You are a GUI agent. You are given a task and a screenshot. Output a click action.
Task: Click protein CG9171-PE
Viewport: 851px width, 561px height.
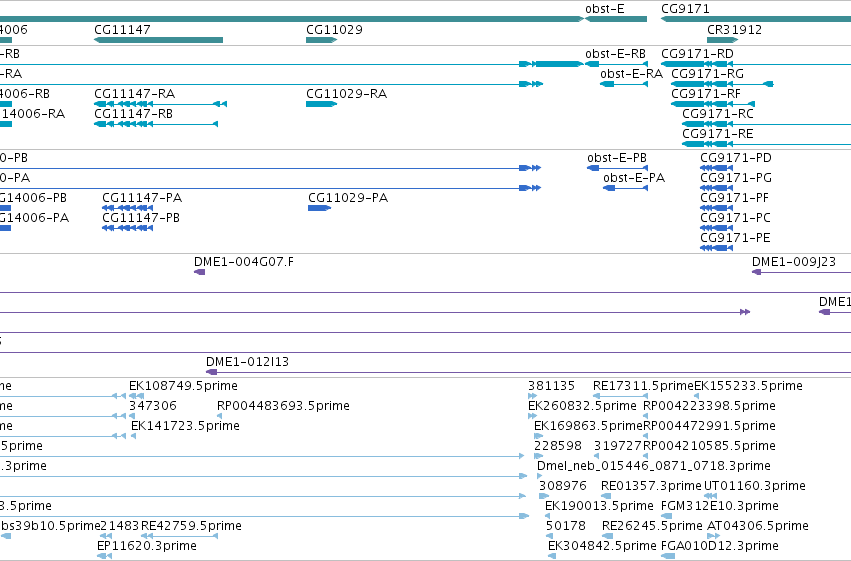point(735,238)
